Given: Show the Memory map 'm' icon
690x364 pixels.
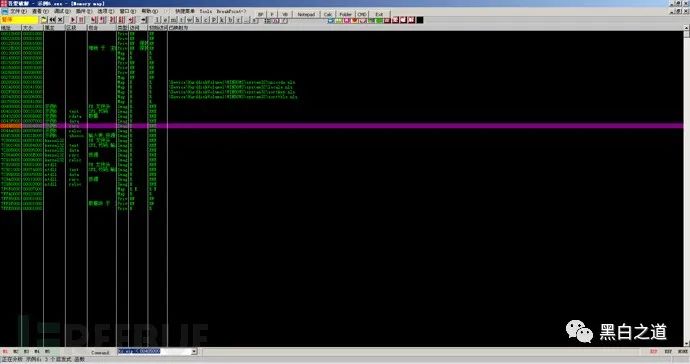Looking at the screenshot, I should click(174, 20).
